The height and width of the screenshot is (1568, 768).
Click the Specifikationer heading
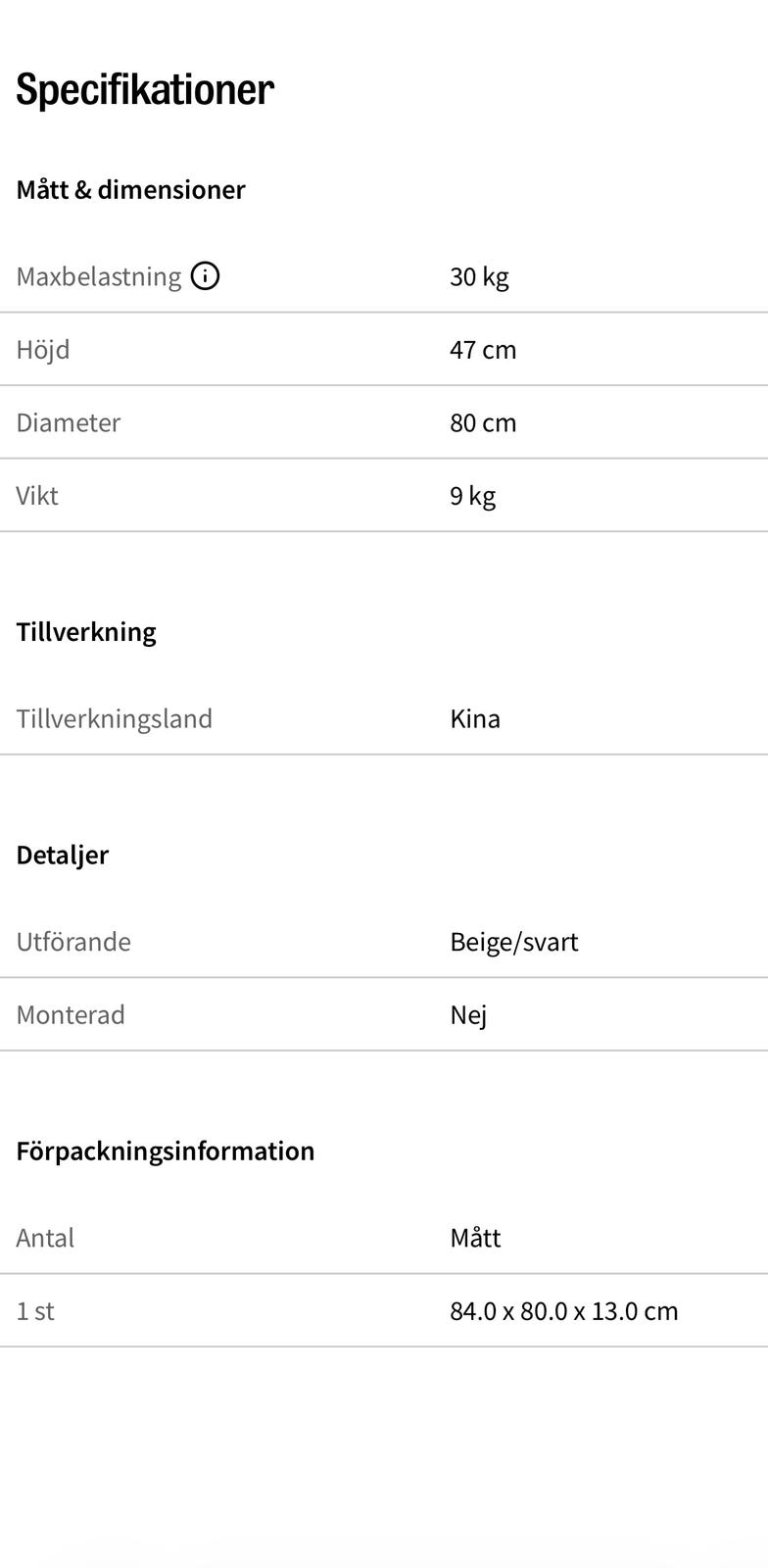145,90
